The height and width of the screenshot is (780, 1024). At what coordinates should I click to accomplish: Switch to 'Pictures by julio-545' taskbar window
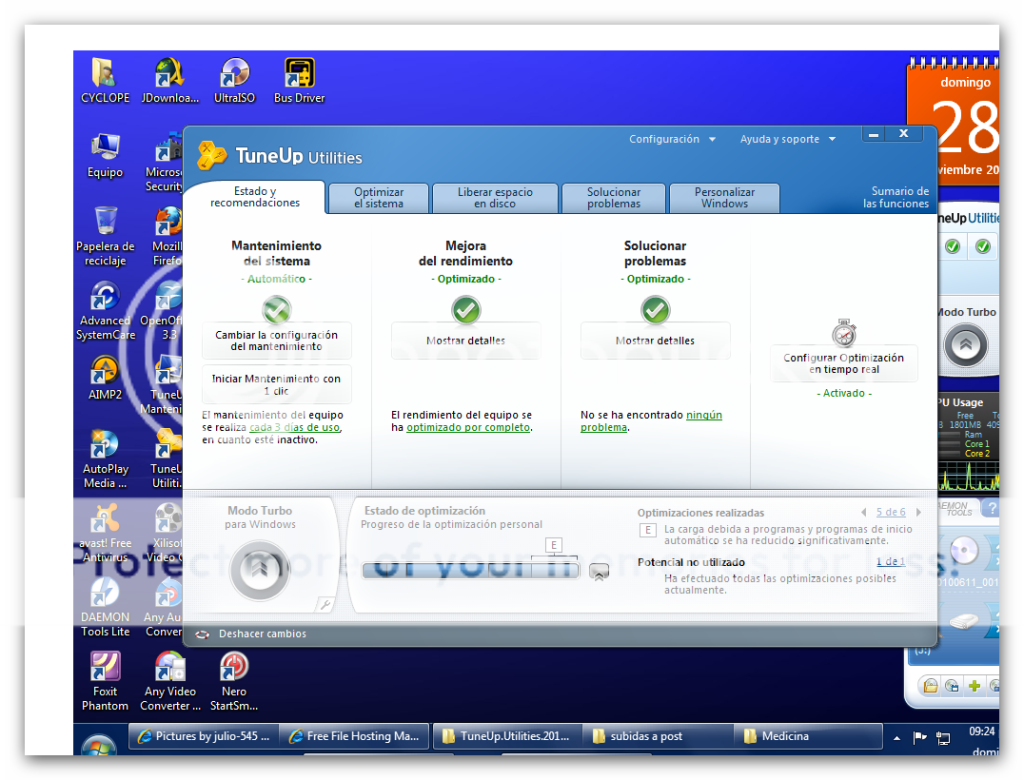point(204,736)
